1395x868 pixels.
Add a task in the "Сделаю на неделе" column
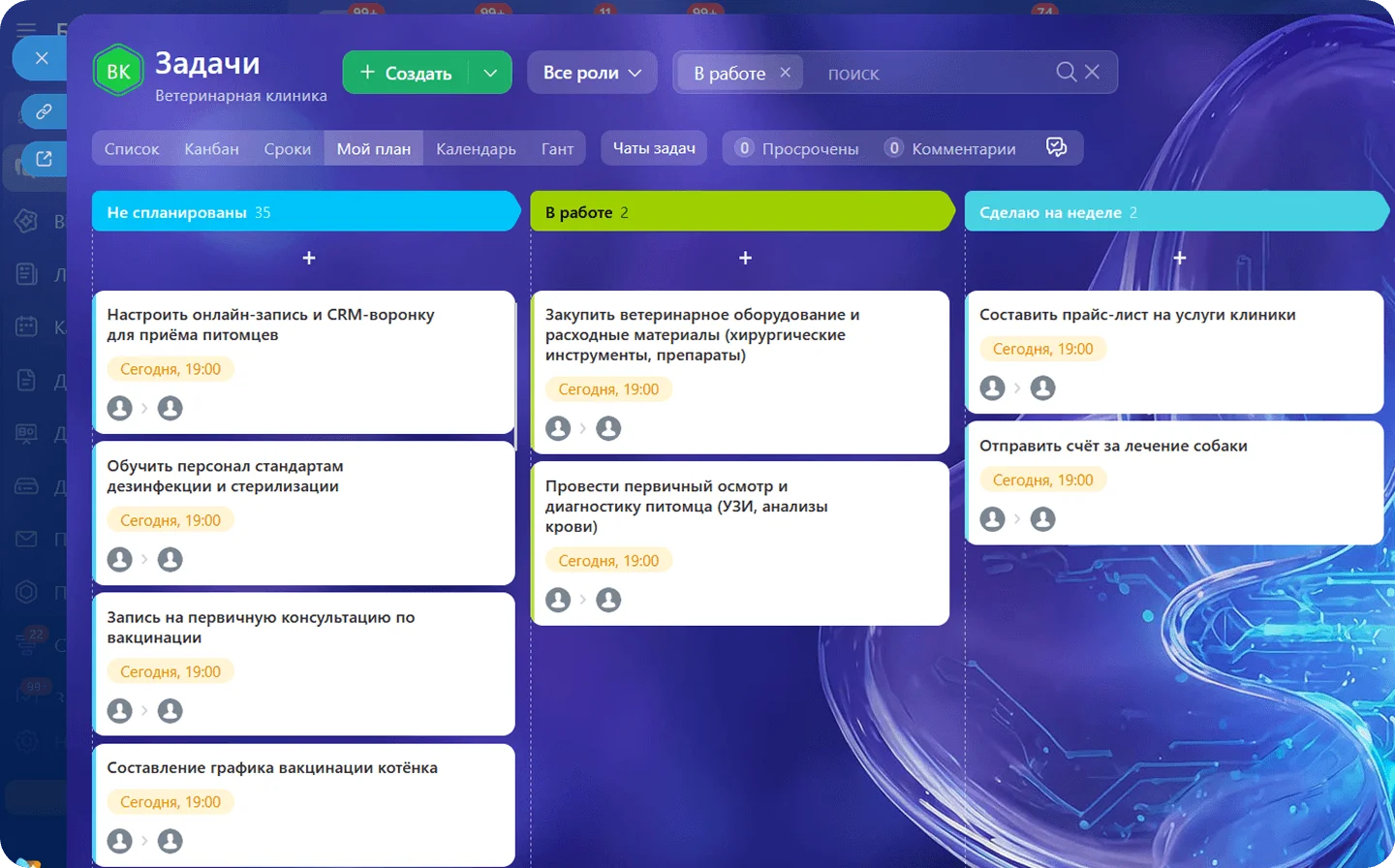click(1179, 258)
